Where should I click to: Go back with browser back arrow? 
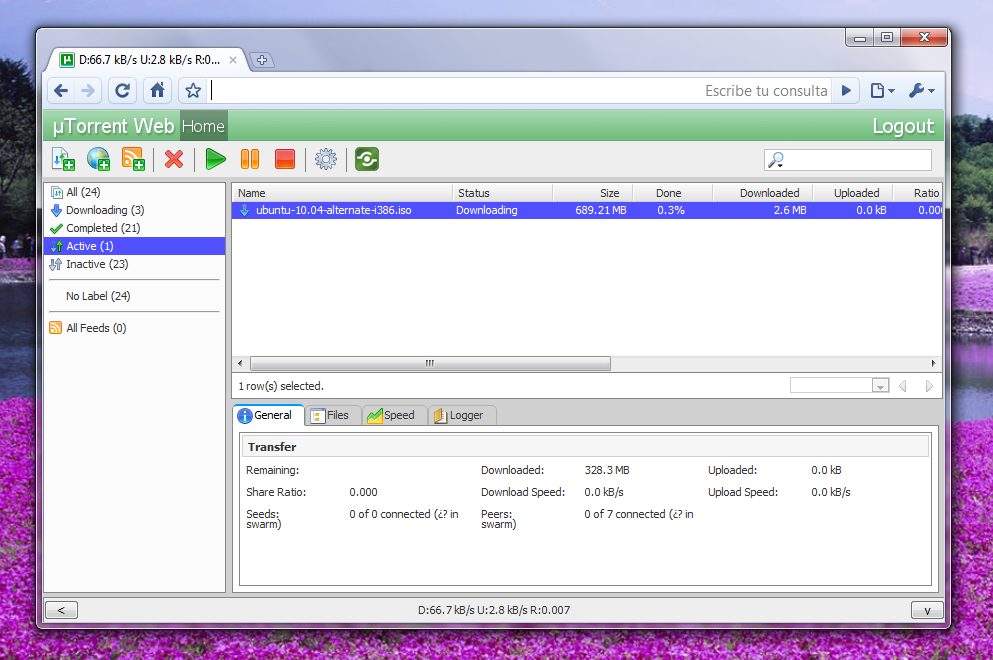(61, 91)
